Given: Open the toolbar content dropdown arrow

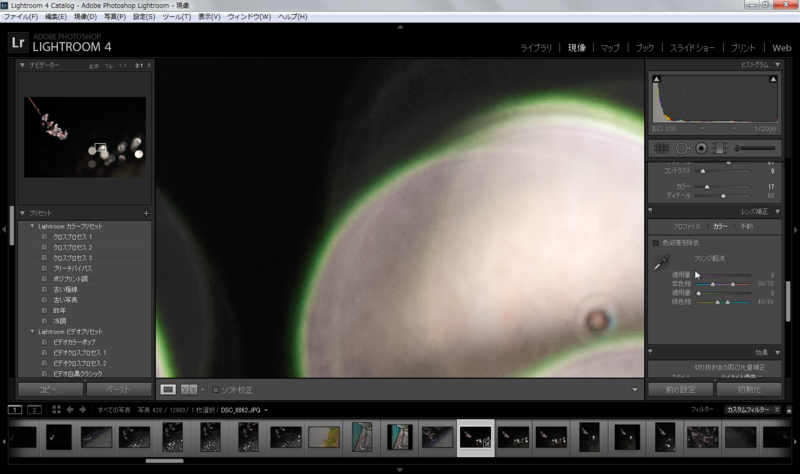Looking at the screenshot, I should click(635, 390).
